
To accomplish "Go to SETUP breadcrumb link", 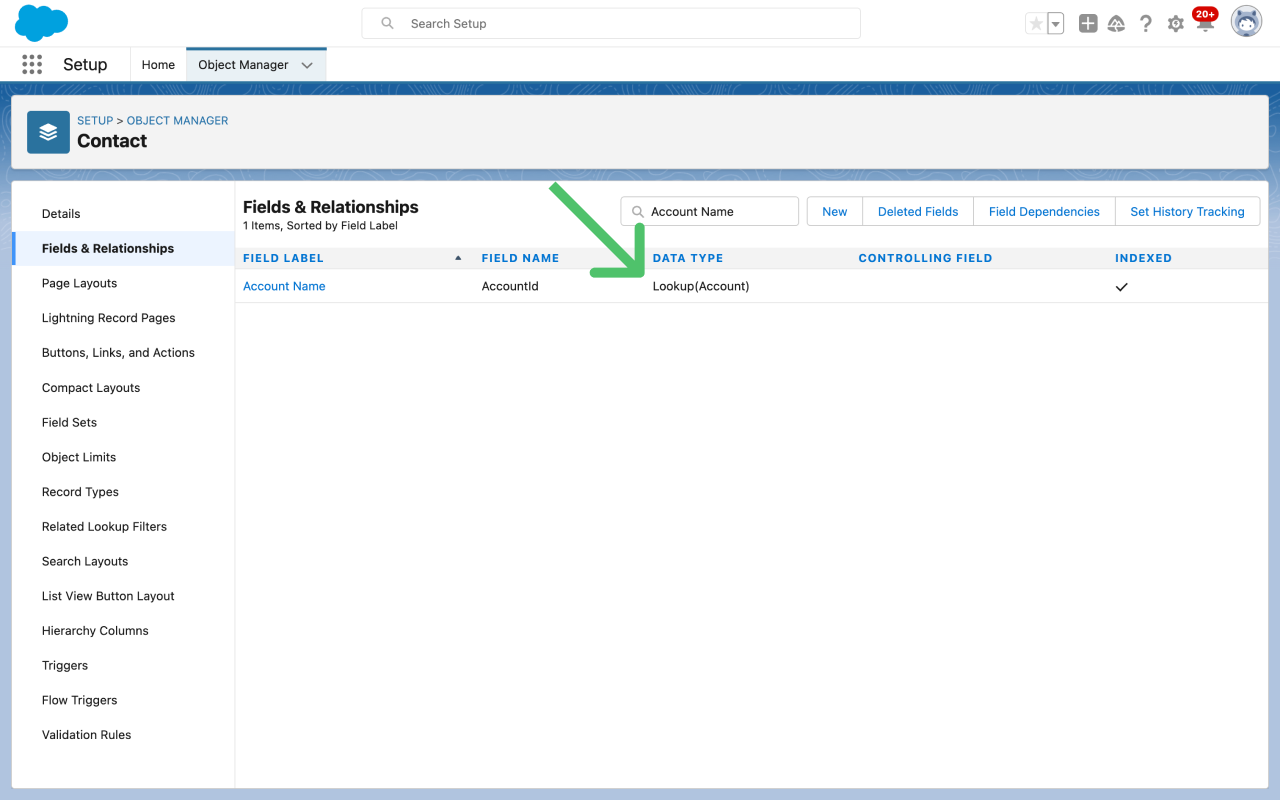I will (x=95, y=120).
